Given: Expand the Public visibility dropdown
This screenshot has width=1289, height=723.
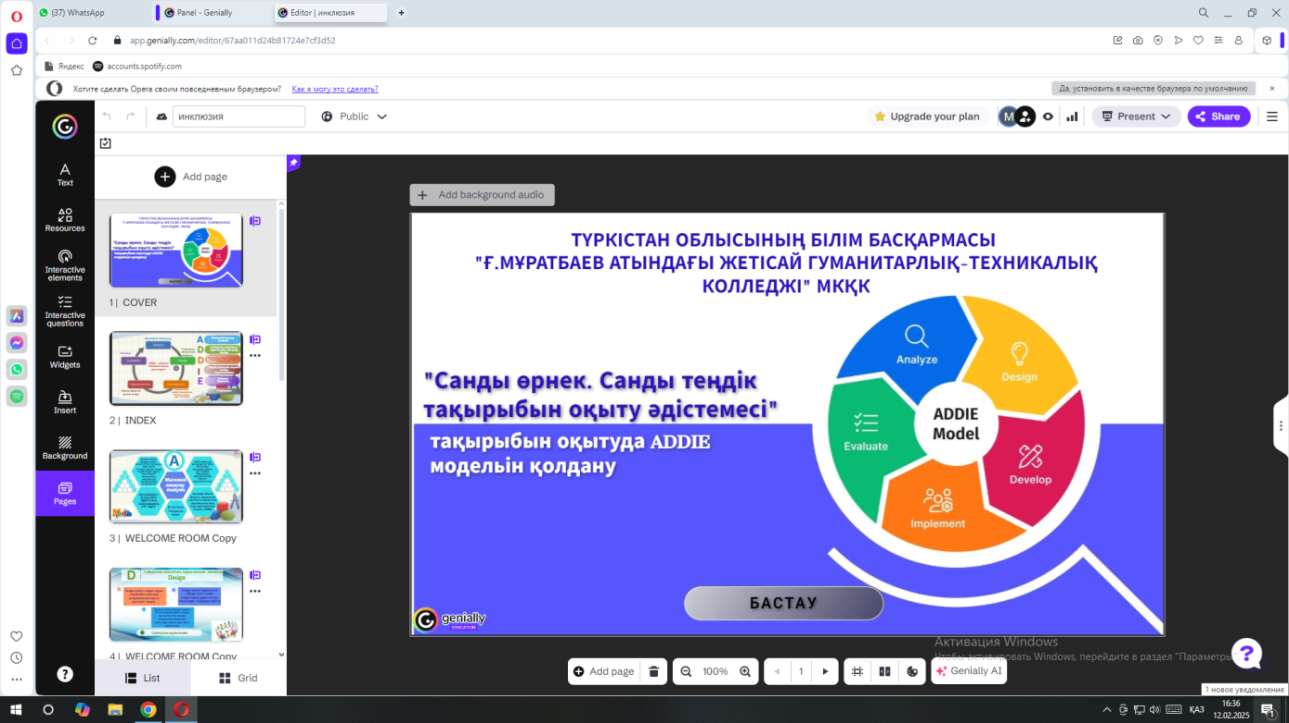Looking at the screenshot, I should 354,117.
